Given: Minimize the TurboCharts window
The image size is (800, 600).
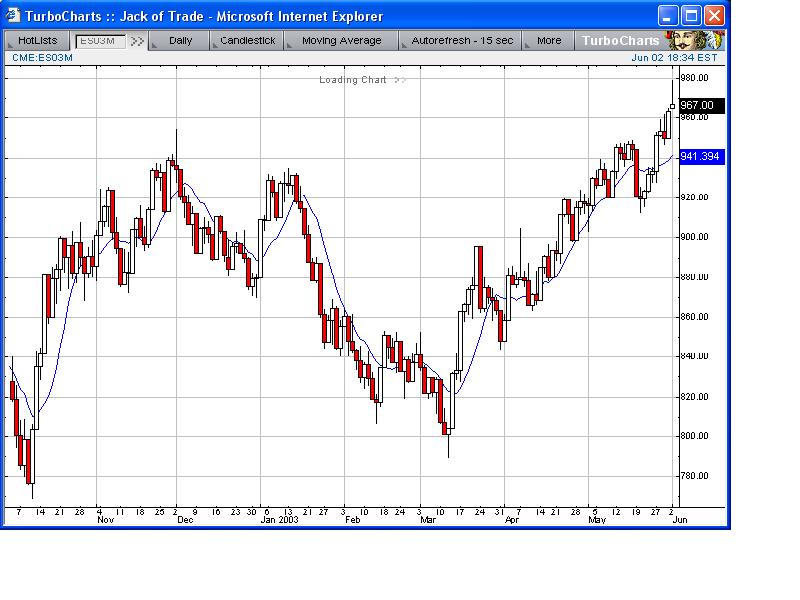Looking at the screenshot, I should coord(667,16).
